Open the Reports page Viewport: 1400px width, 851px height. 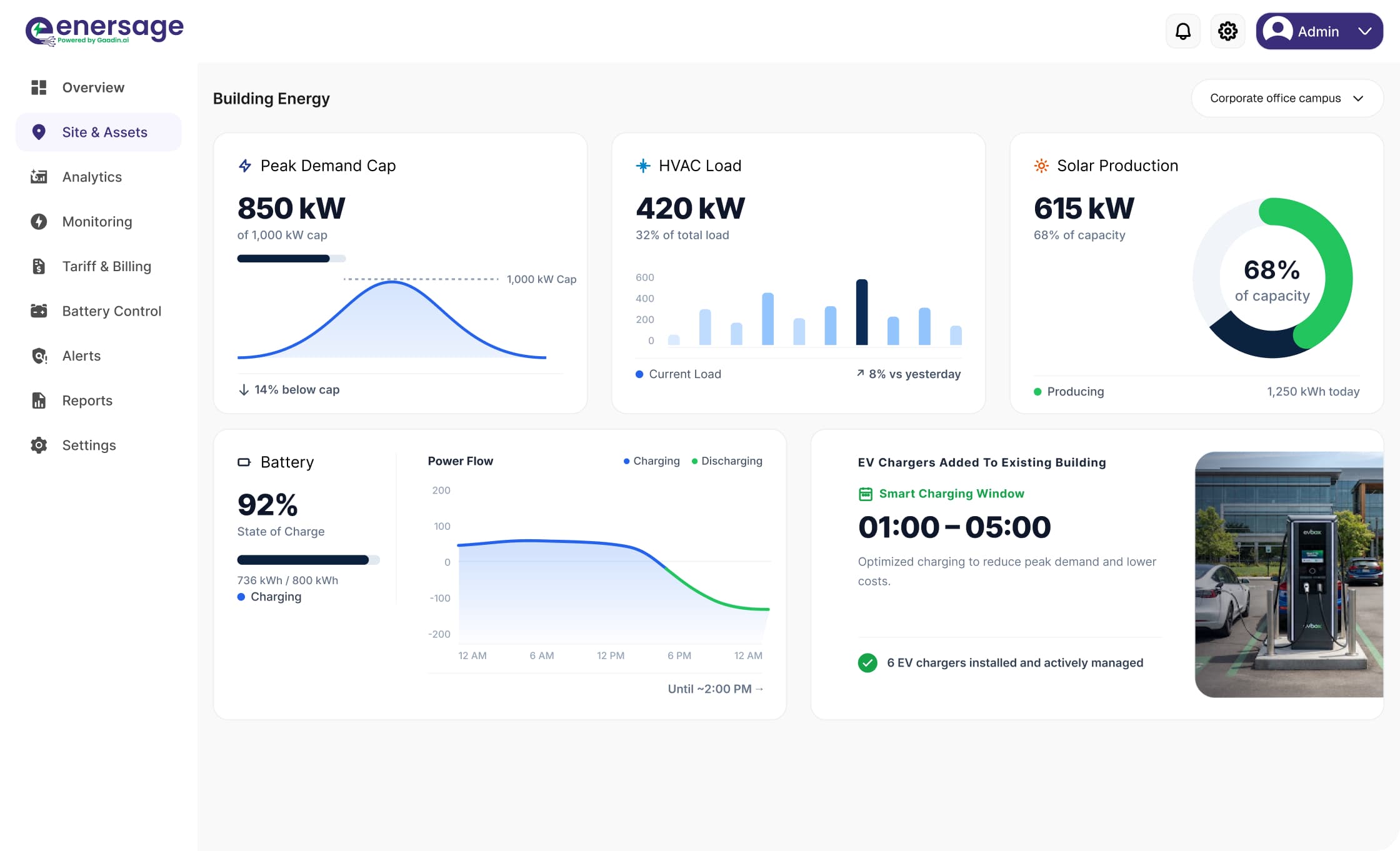99,401
